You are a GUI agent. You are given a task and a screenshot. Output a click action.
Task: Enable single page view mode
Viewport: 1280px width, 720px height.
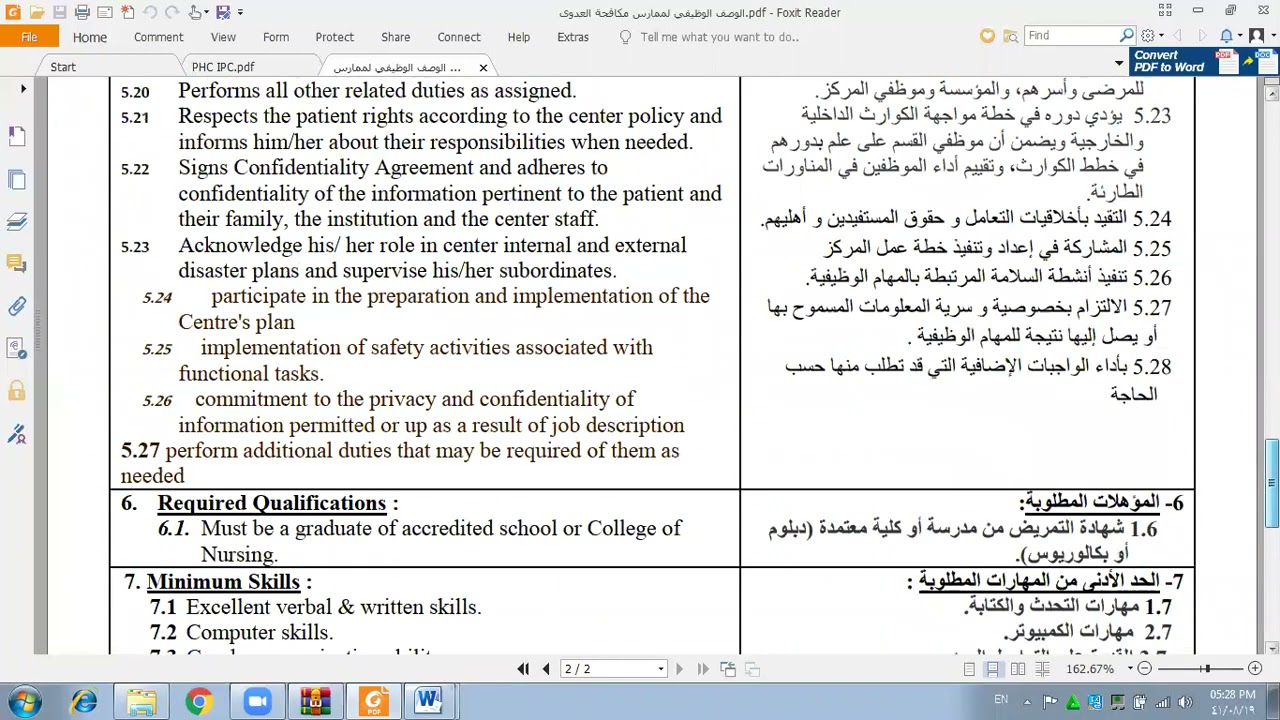[x=969, y=669]
